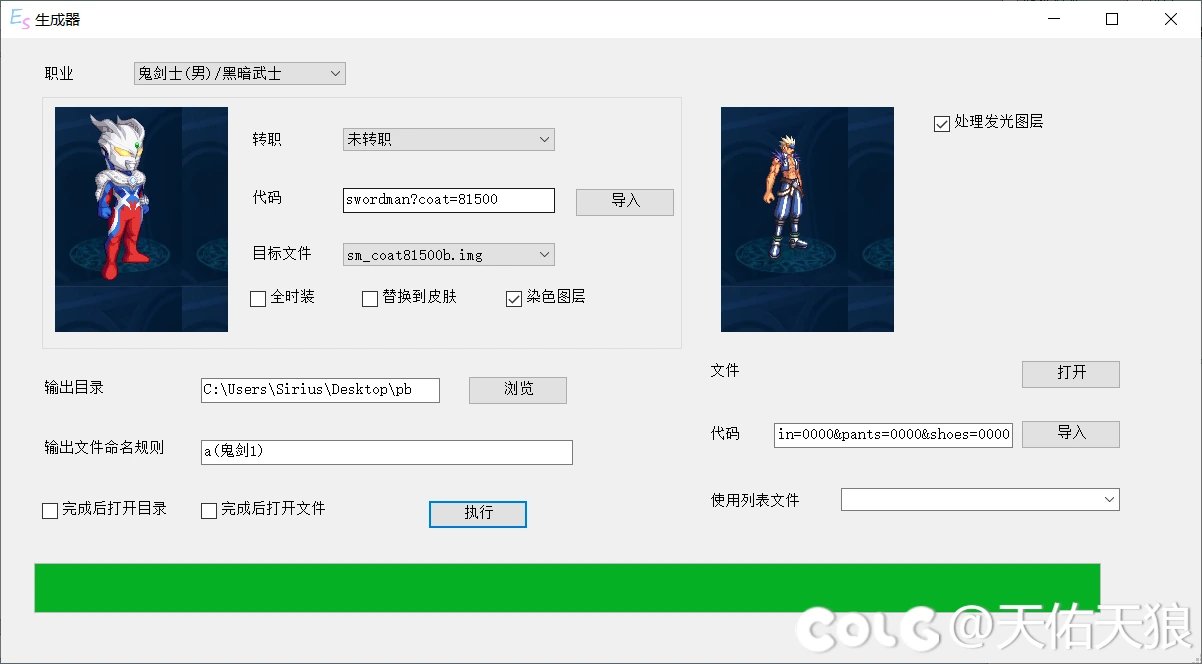Enable 完成后打开目录 checkbox

(50, 510)
